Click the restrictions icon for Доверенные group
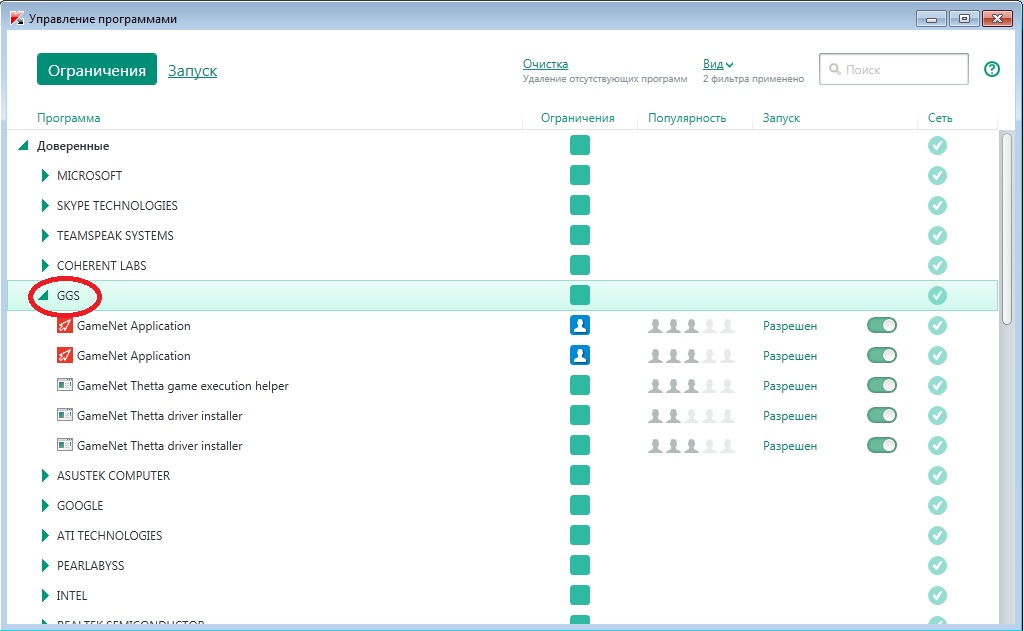Image resolution: width=1024 pixels, height=631 pixels. tap(580, 145)
